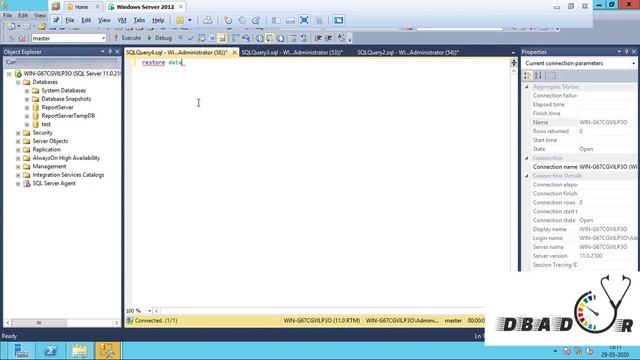Open Current connection parameters dropdown
Viewport: 640px width, 360px height.
(633, 63)
